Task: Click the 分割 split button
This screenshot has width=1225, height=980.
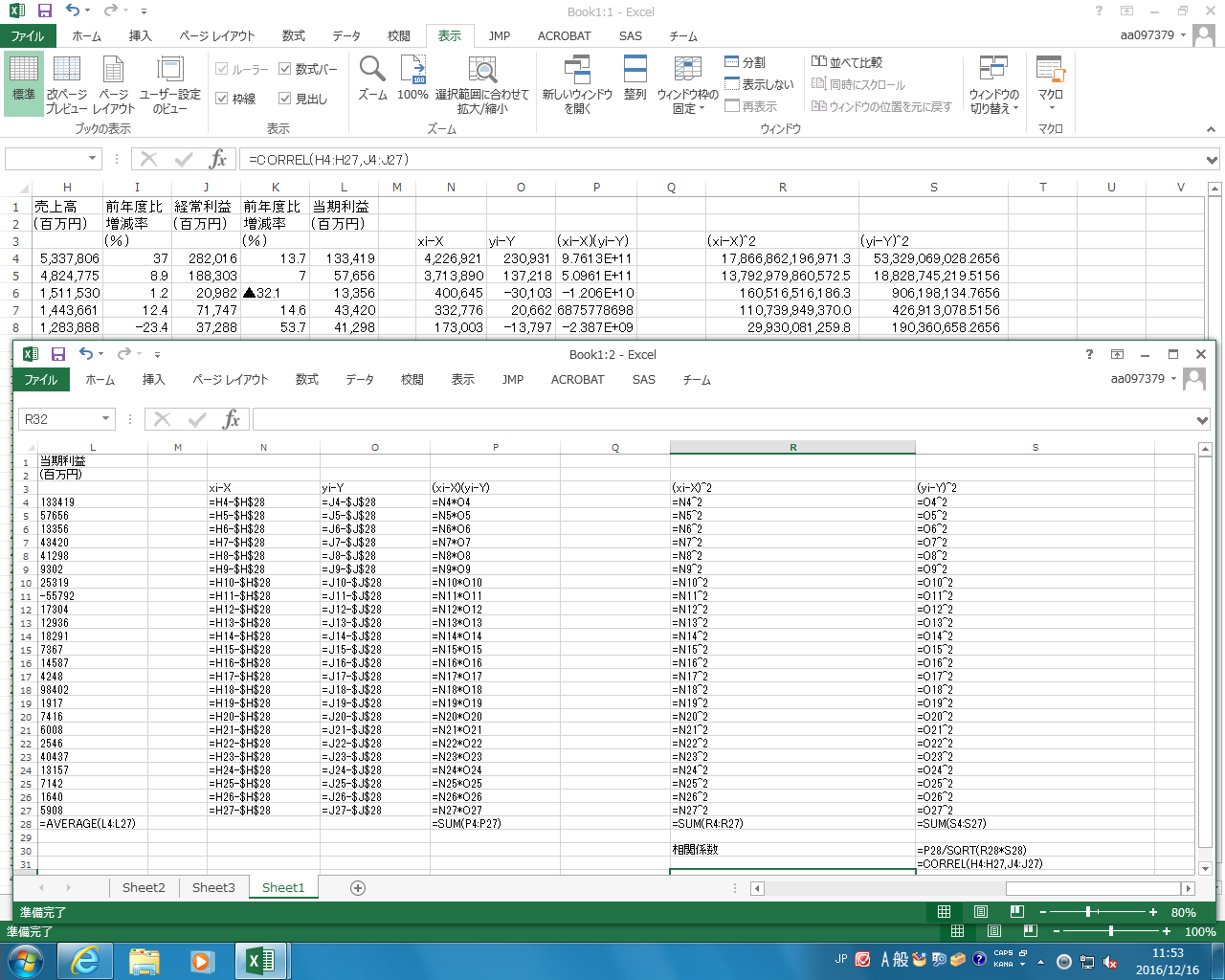Action: tap(746, 62)
